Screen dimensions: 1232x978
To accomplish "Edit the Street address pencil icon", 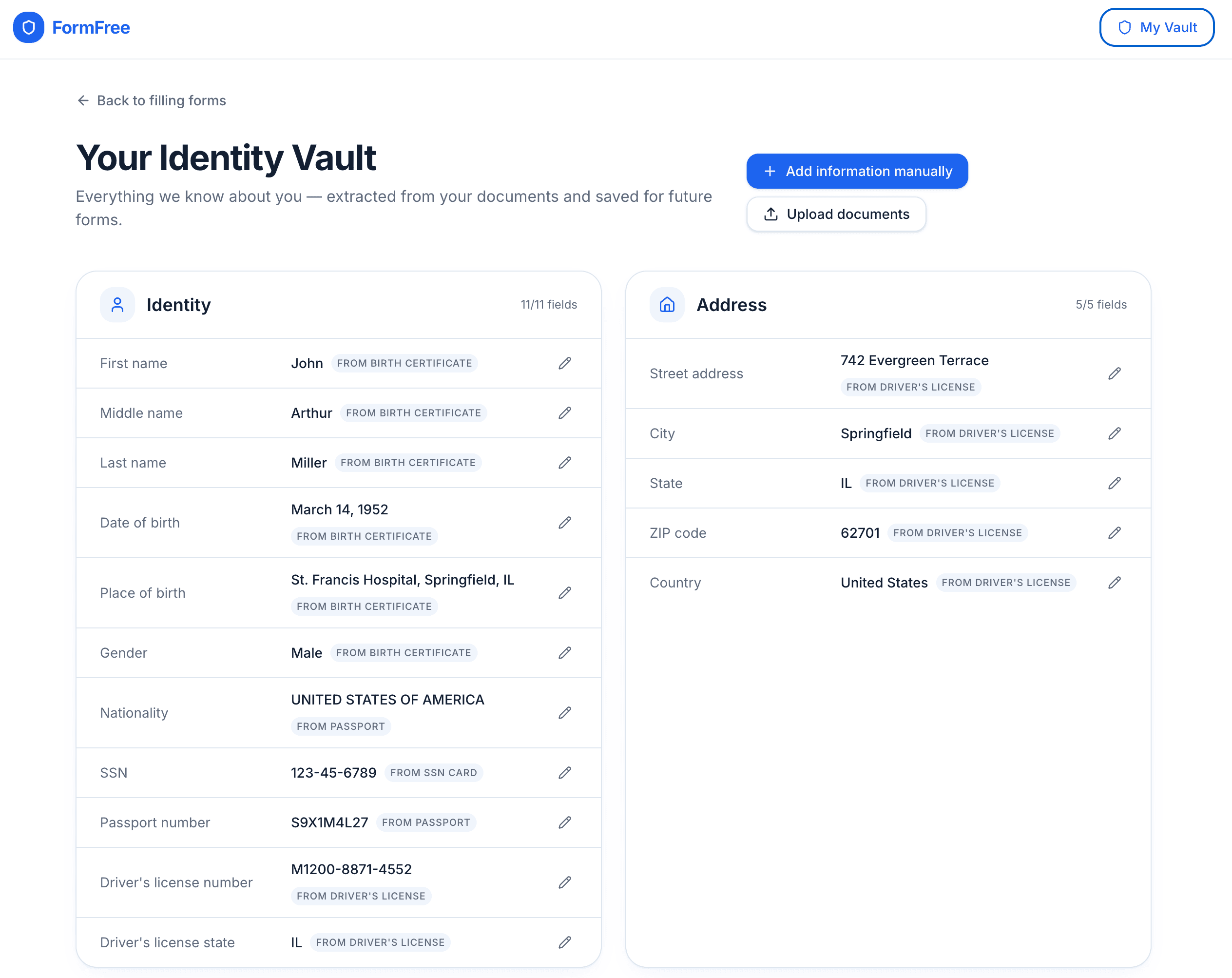I will click(x=1114, y=374).
